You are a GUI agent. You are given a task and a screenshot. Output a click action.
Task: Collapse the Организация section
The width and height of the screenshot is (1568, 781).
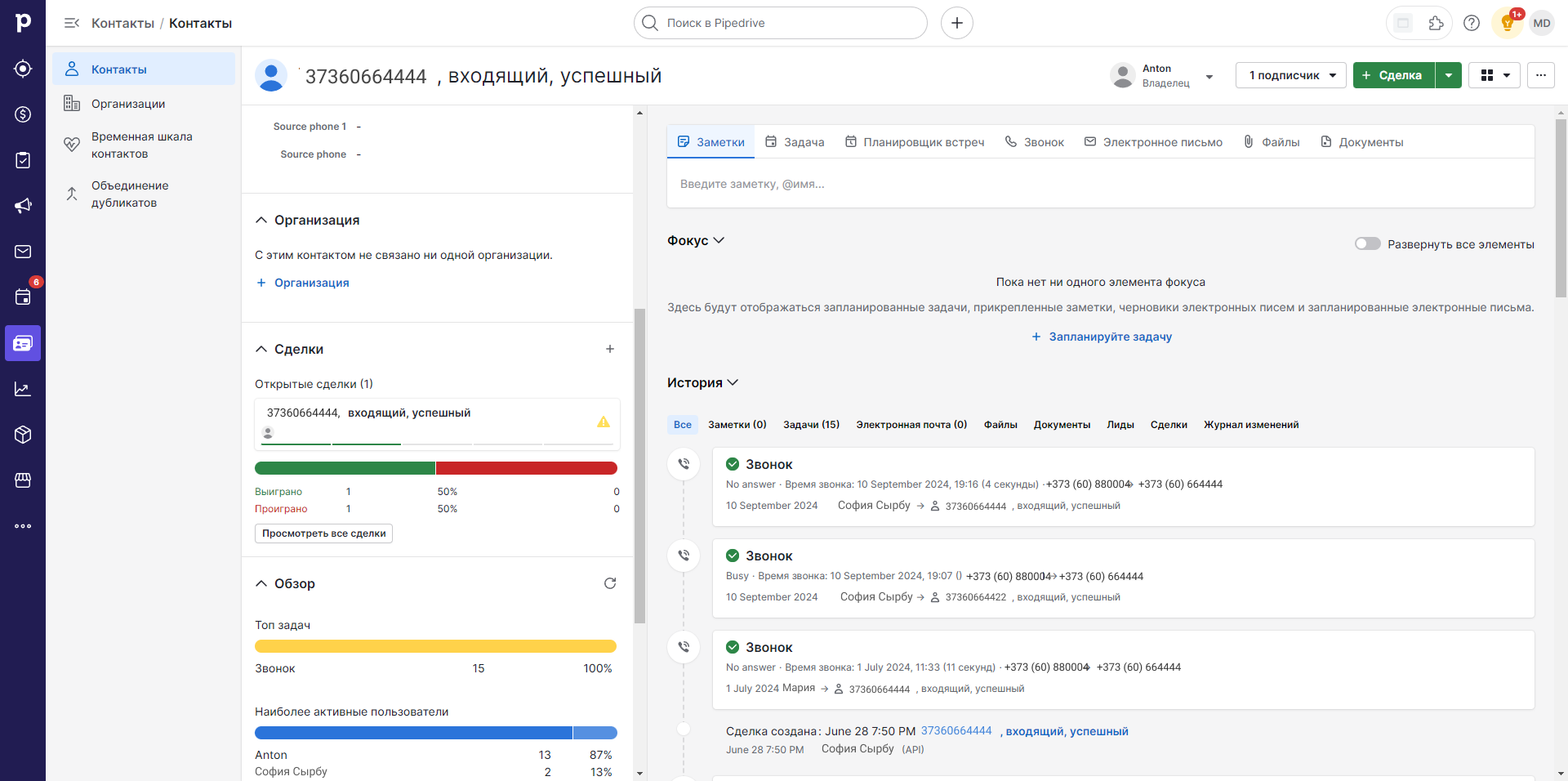[261, 221]
